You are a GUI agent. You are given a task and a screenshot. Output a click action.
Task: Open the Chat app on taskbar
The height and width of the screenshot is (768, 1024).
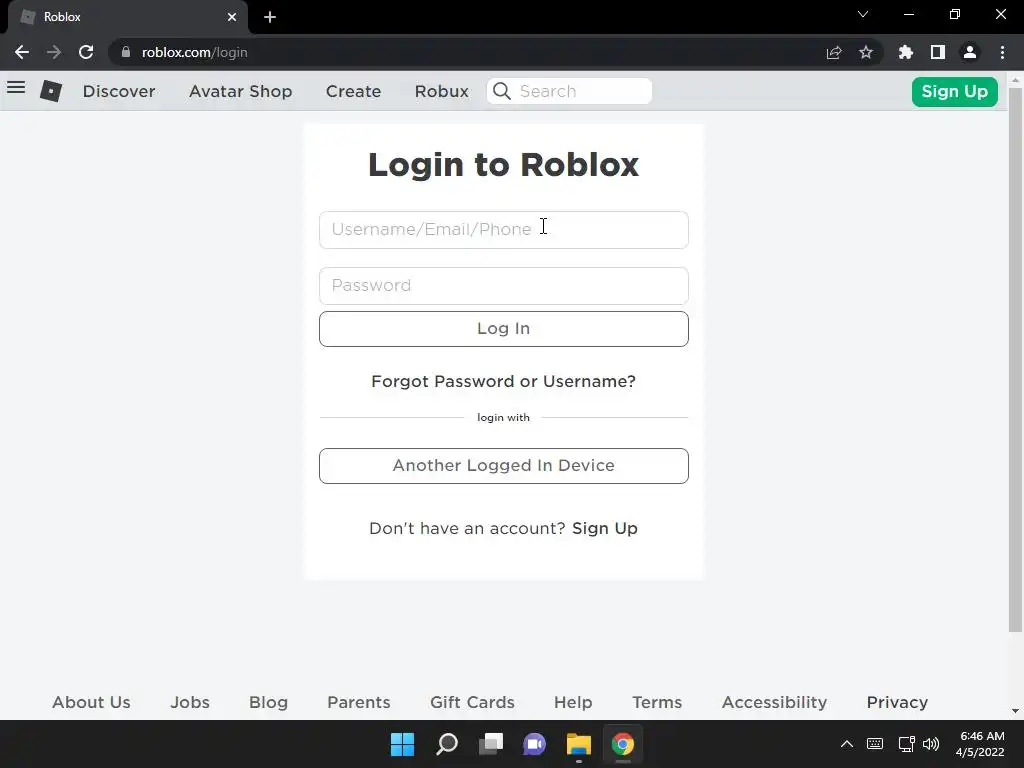[534, 744]
